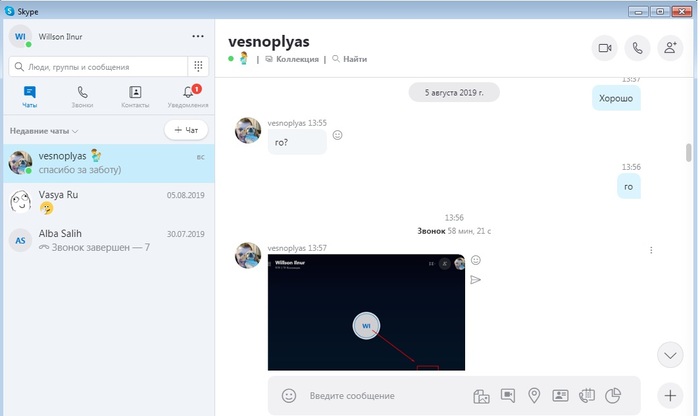Viewport: 700px width, 416px height.
Task: Click the Звонок 58 мин call entry
Action: pos(454,231)
